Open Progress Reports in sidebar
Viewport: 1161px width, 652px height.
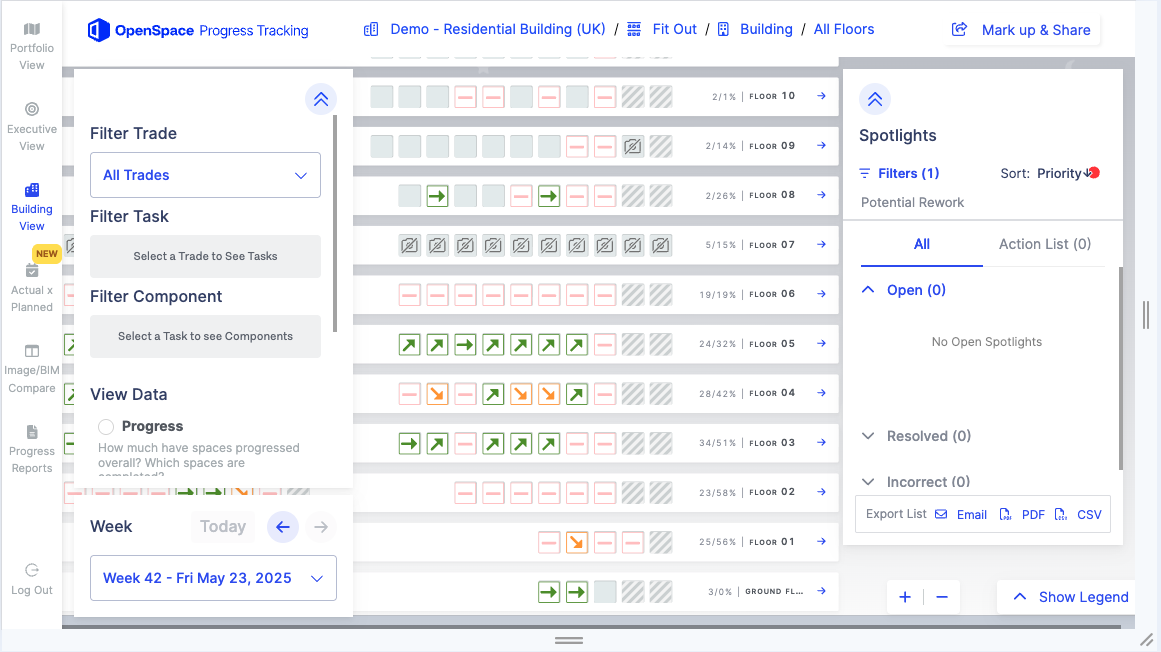click(31, 449)
